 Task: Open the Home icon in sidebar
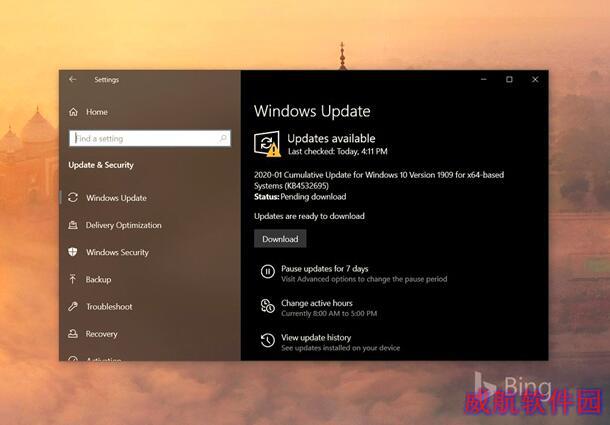(73, 112)
